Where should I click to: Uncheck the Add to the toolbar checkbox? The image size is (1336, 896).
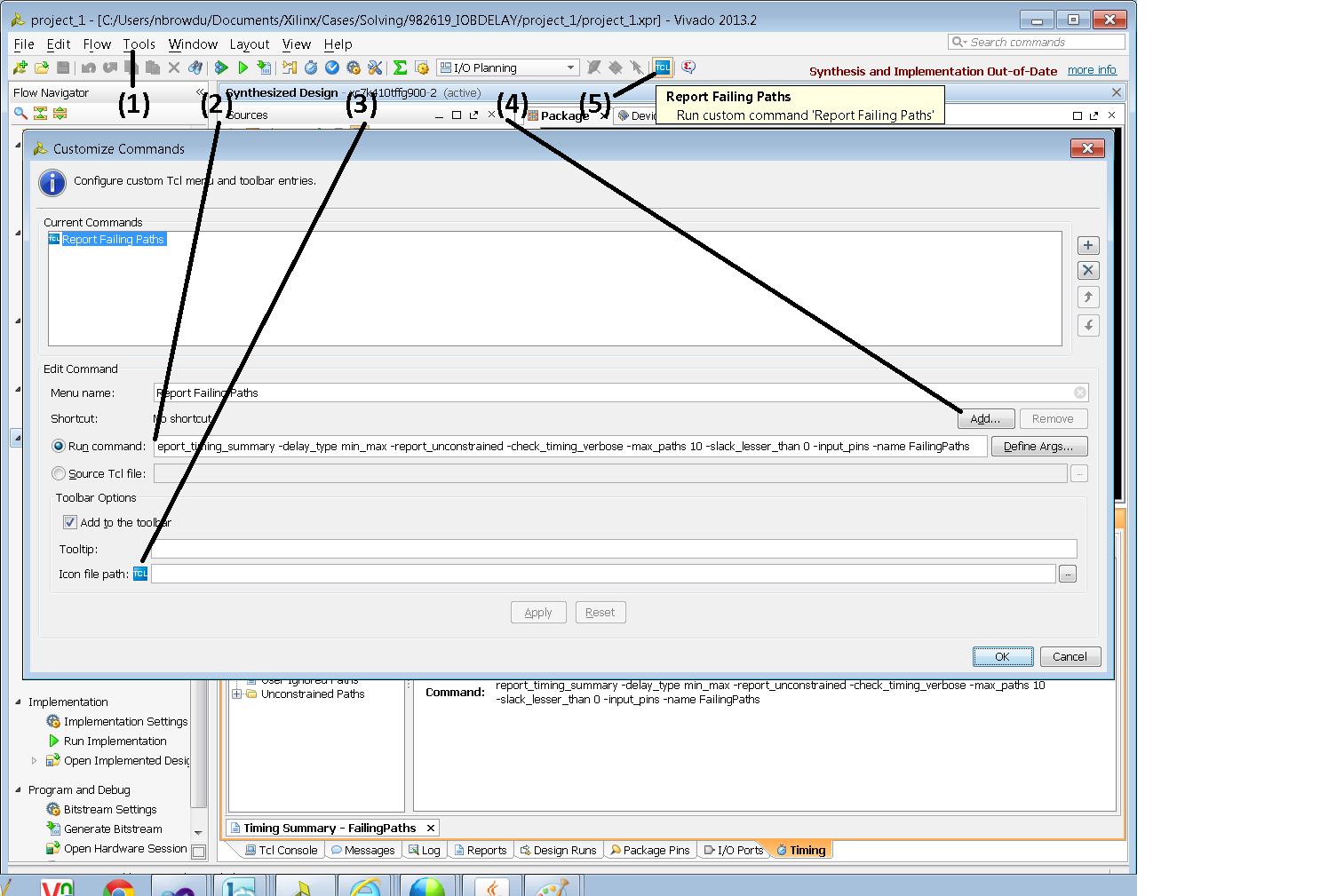(70, 522)
